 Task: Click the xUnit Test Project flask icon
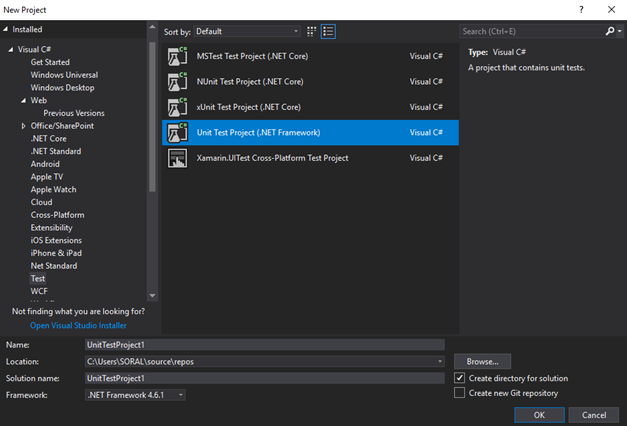point(177,107)
